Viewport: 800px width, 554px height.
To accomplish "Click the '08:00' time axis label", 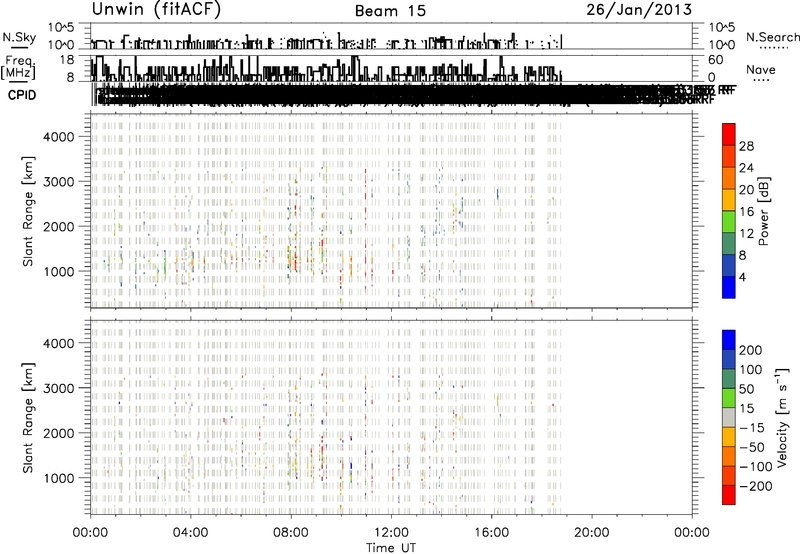I will coord(291,533).
